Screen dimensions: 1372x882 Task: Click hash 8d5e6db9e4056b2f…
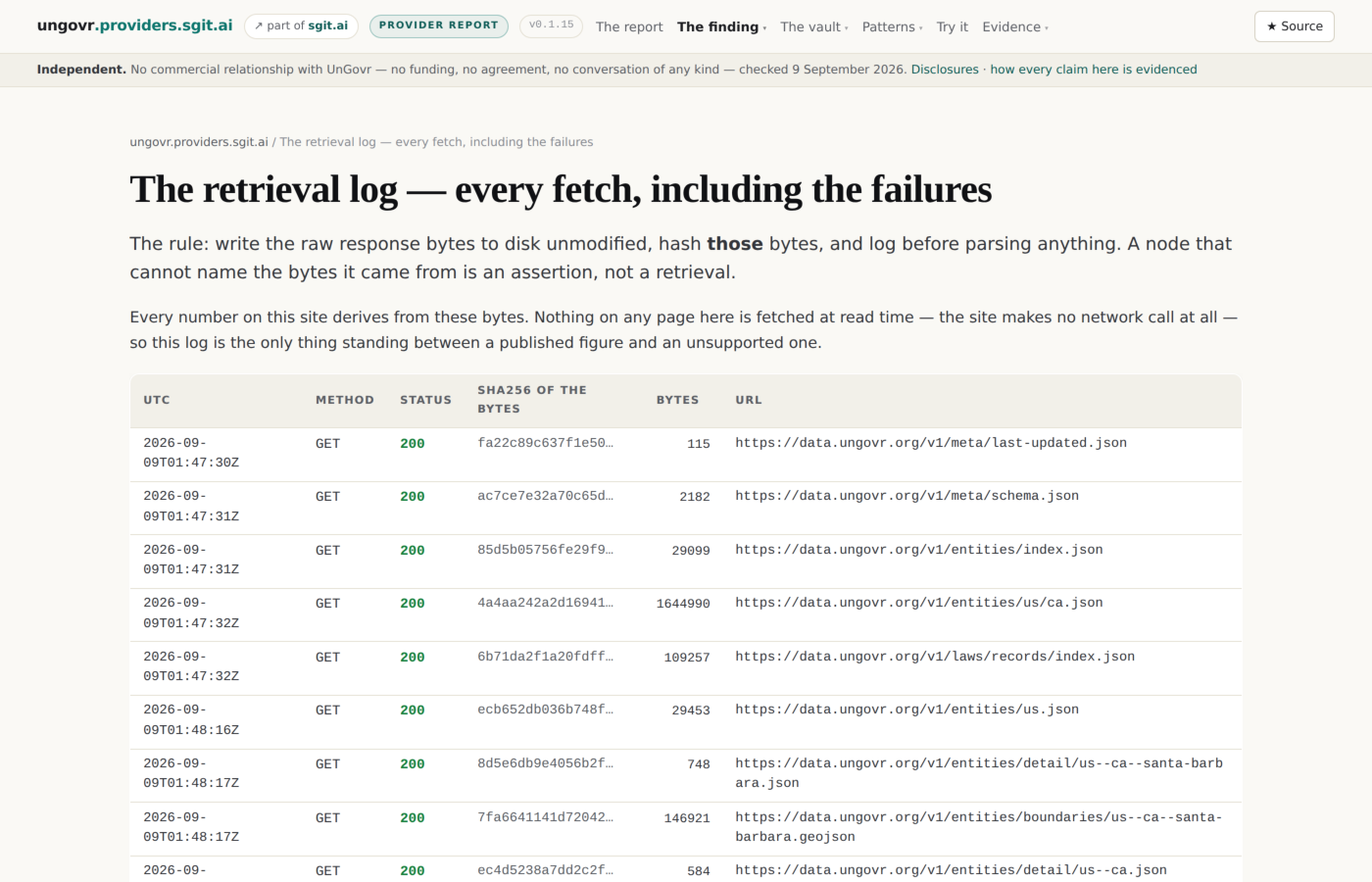[x=546, y=763]
